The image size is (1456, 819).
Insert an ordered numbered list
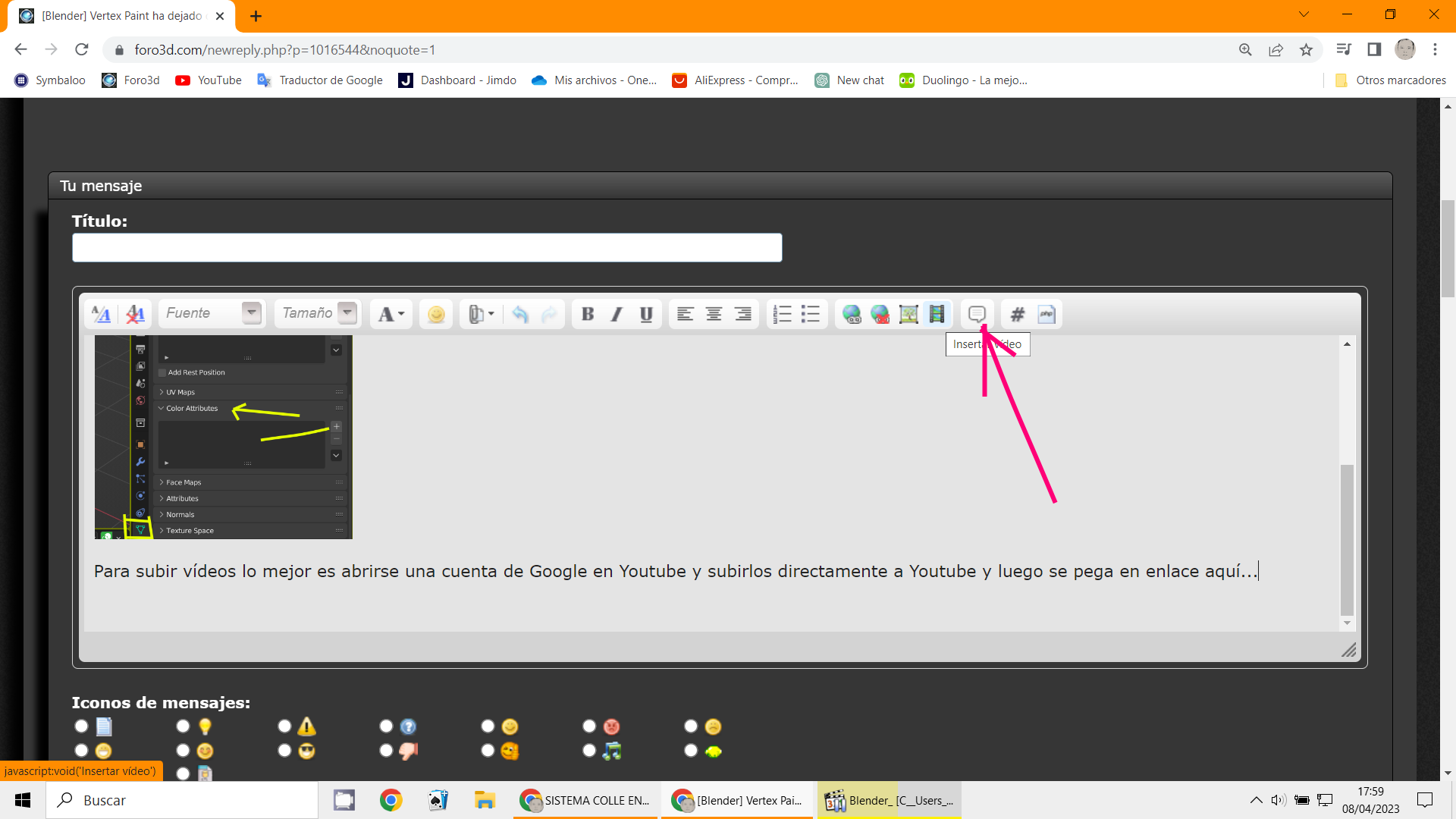tap(782, 314)
